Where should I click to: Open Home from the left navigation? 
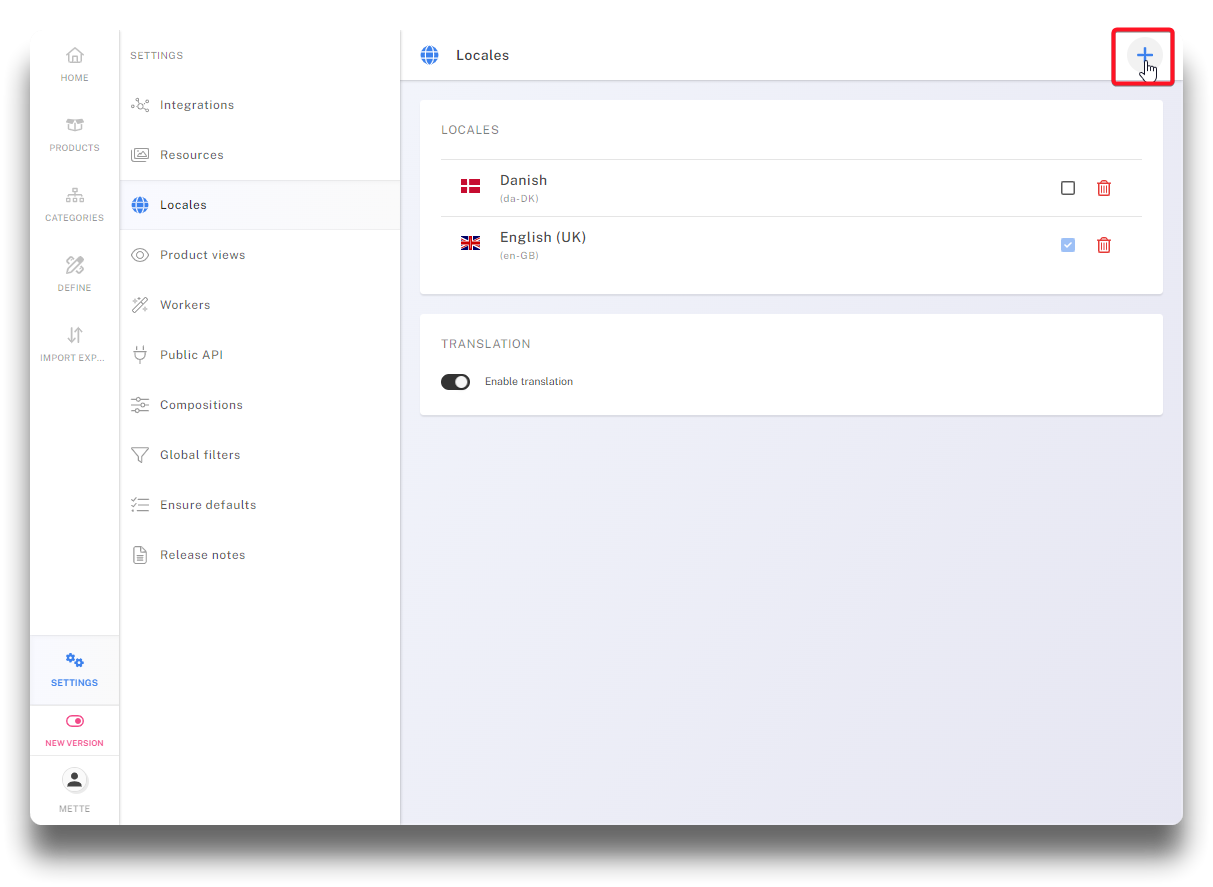coord(75,64)
